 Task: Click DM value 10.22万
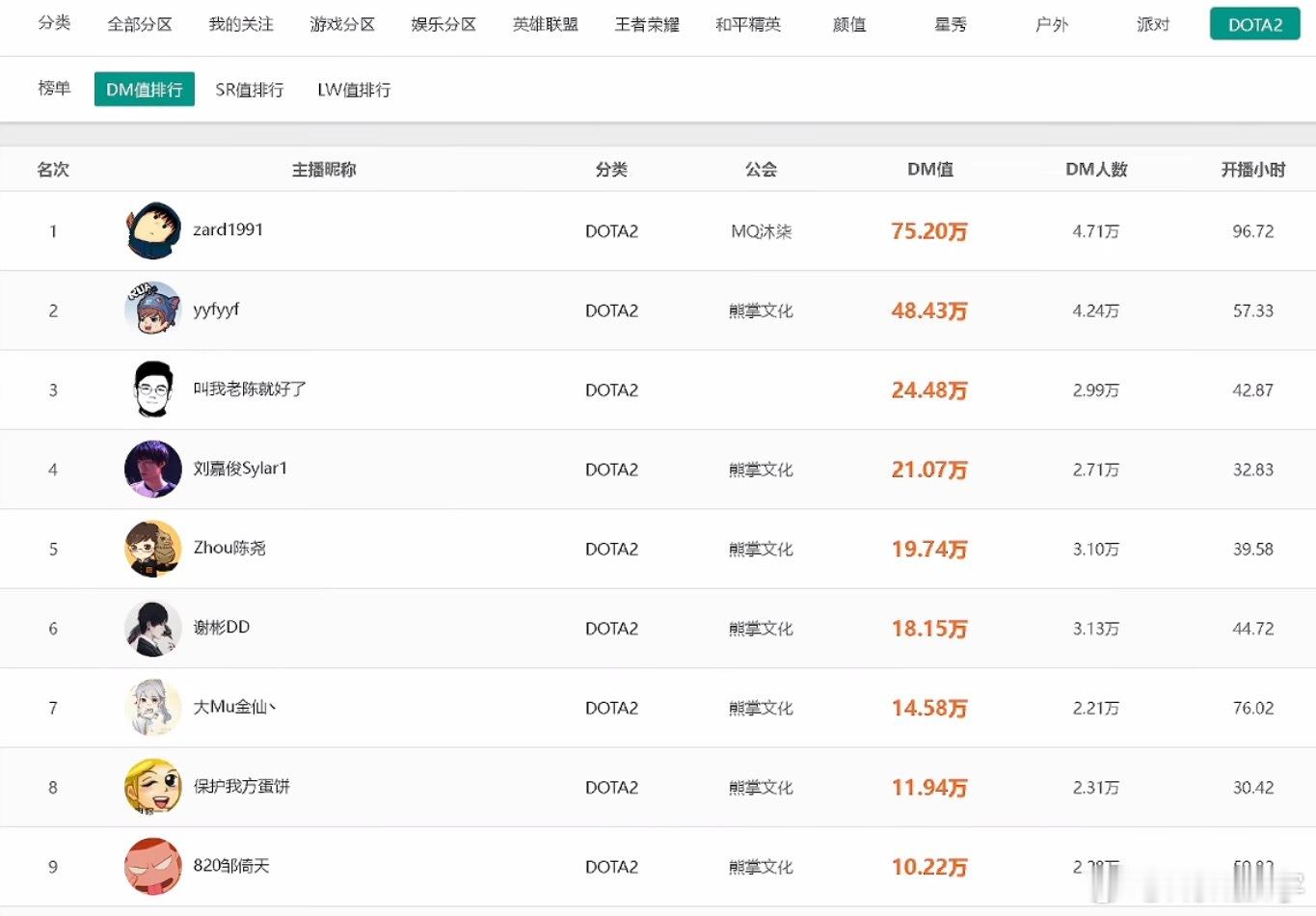pos(929,867)
